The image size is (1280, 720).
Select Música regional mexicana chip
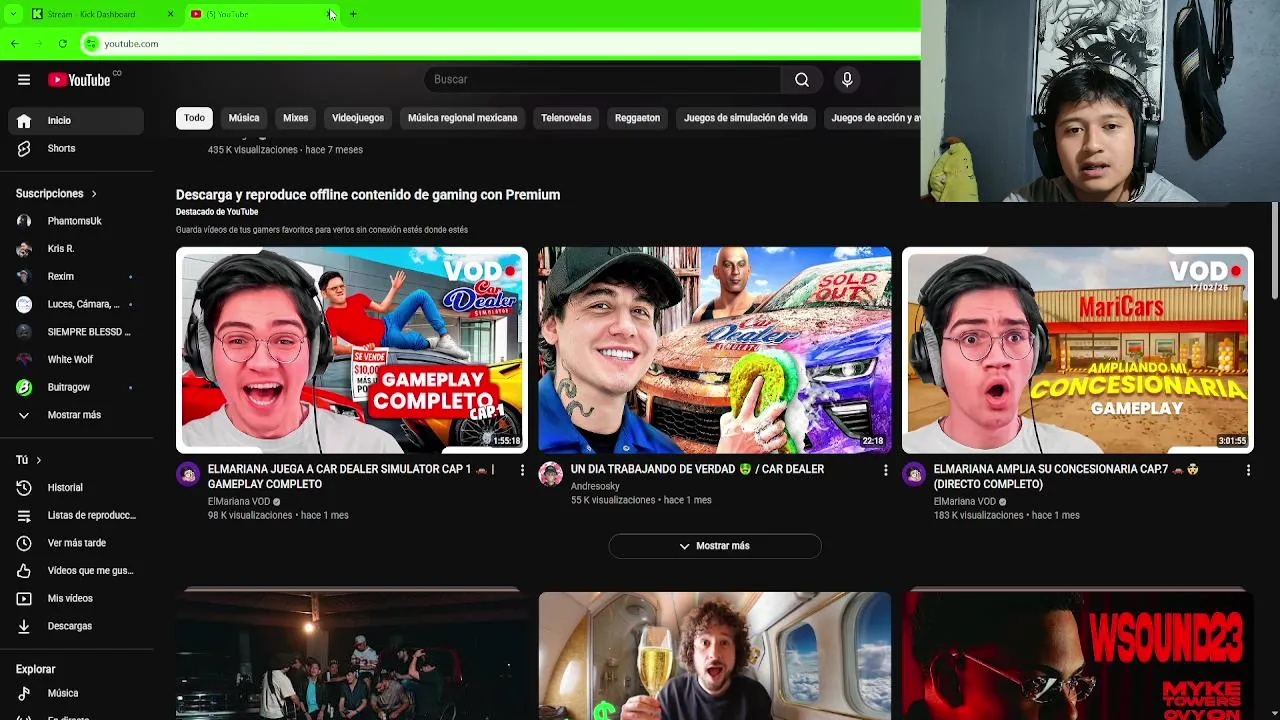(462, 118)
